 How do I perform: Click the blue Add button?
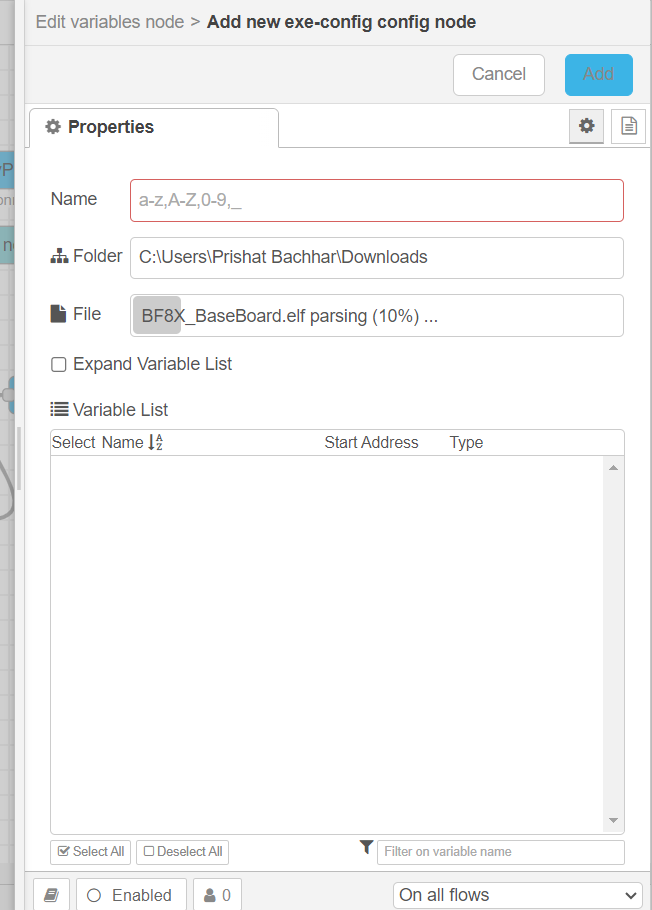599,74
